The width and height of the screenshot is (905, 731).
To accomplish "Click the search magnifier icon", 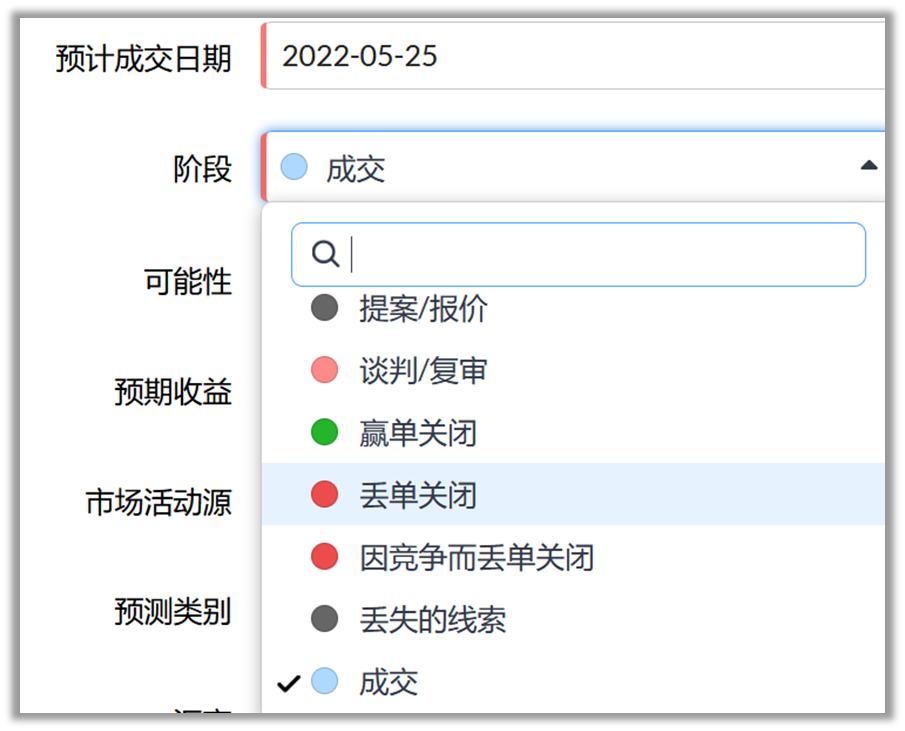I will (325, 254).
